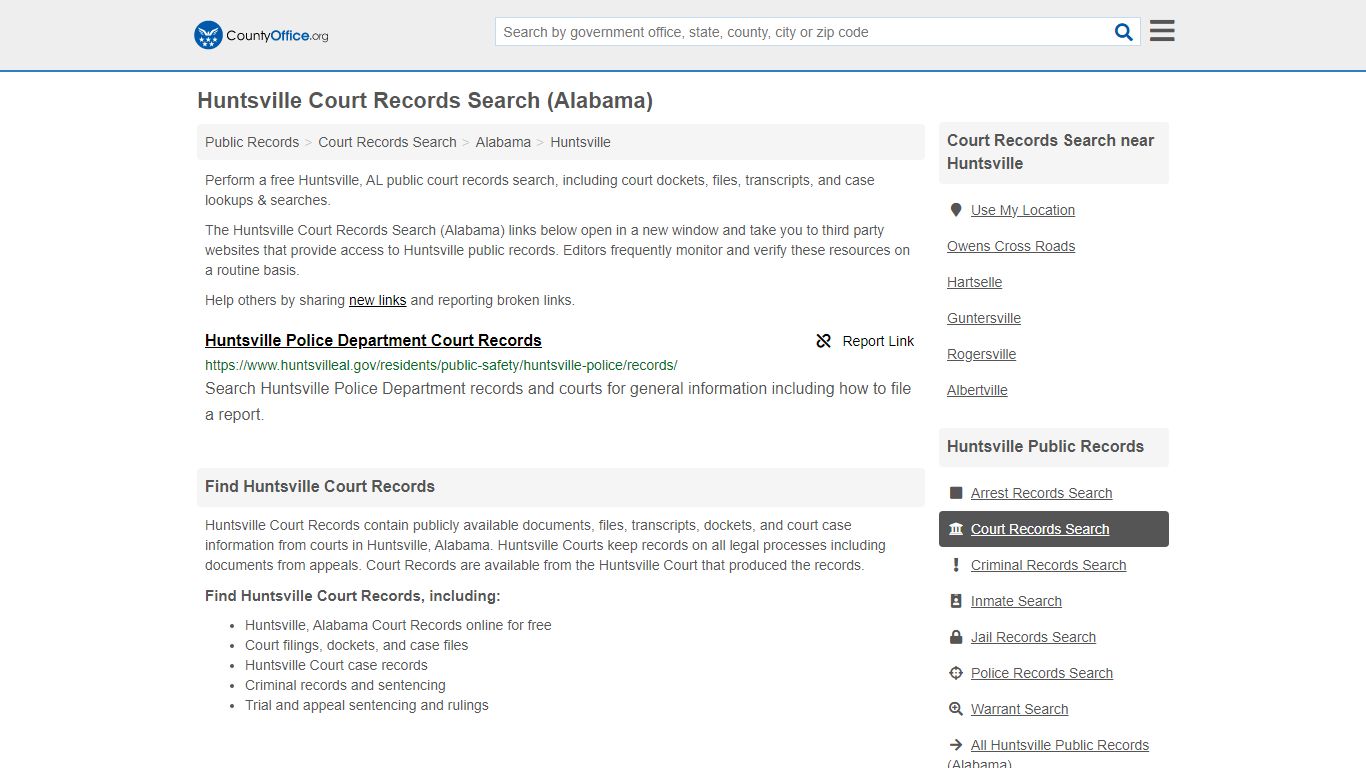Click the Arrest Records square icon
The height and width of the screenshot is (768, 1366).
[956, 493]
